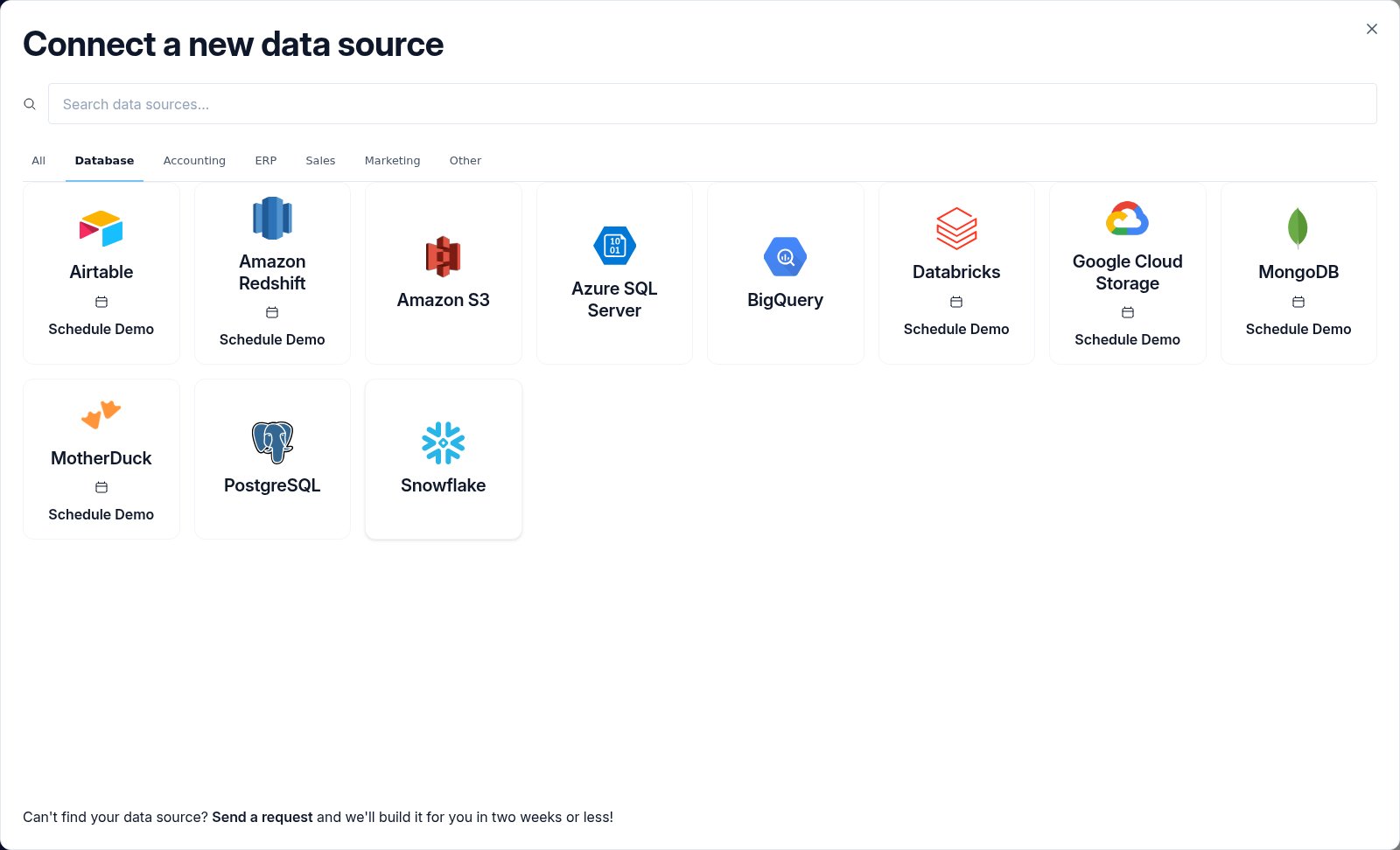This screenshot has height=850, width=1400.
Task: Click the Send a request link
Action: pyautogui.click(x=262, y=817)
